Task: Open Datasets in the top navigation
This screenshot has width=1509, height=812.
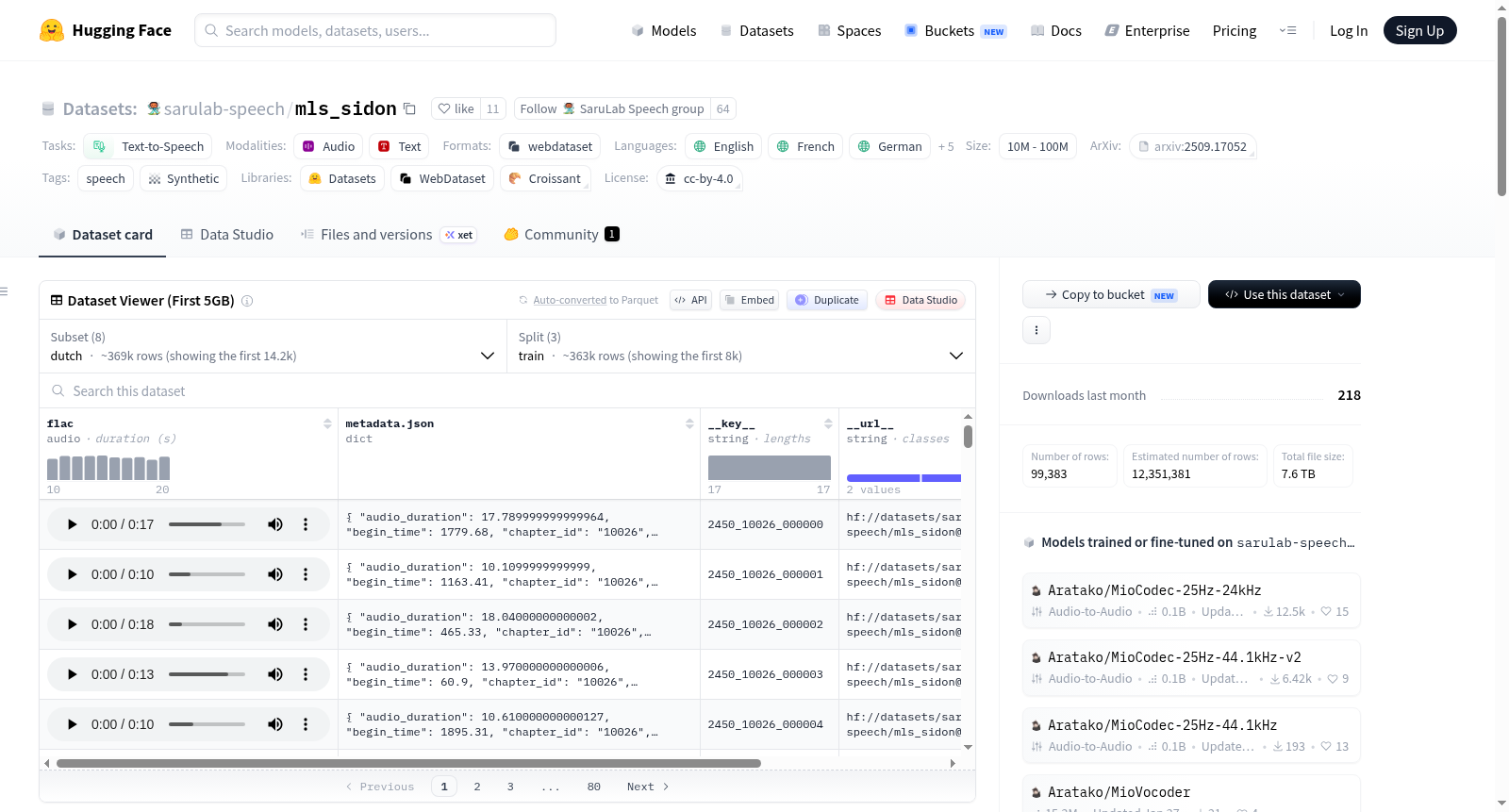Action: coord(756,30)
